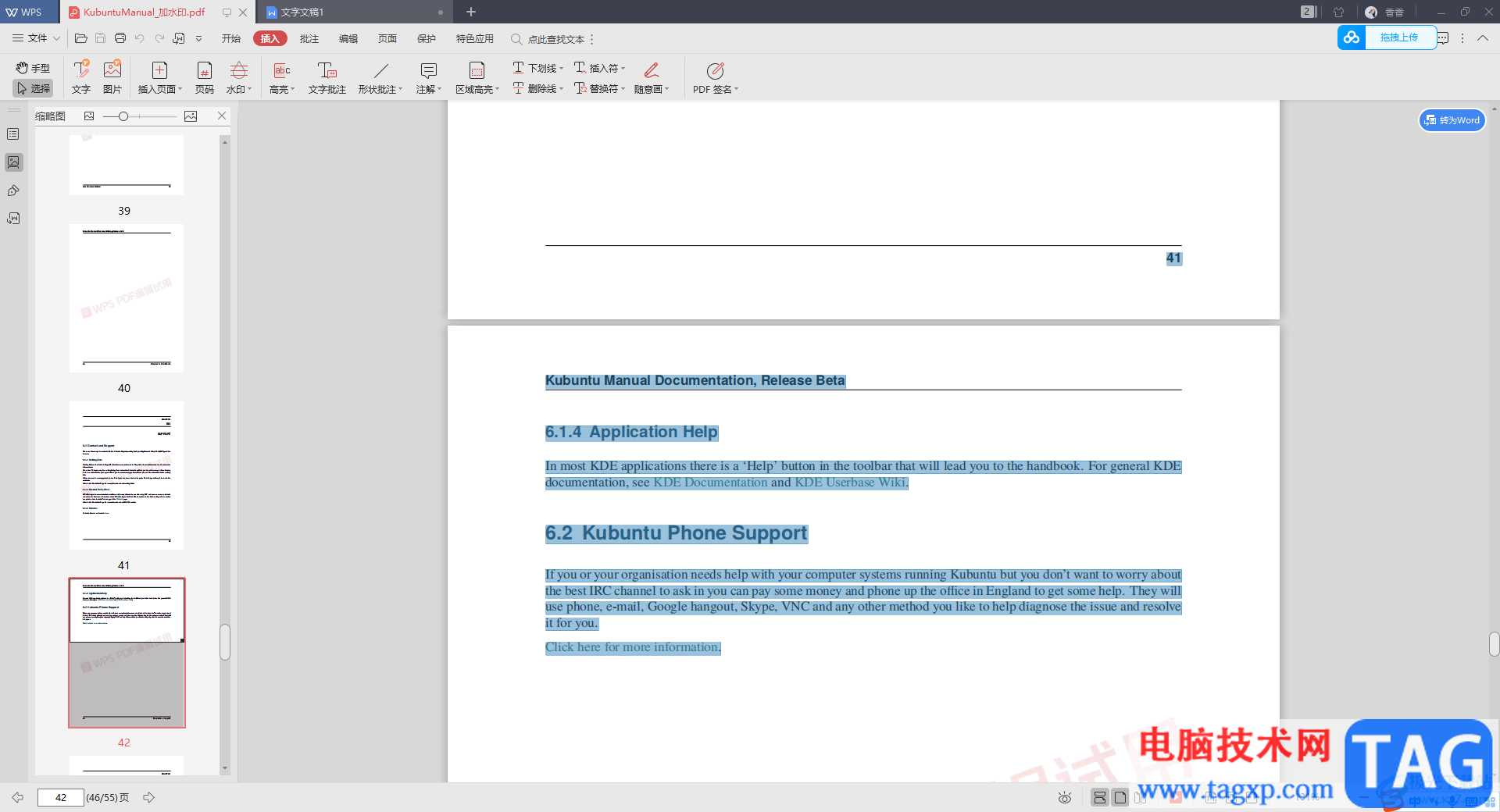The width and height of the screenshot is (1500, 812).
Task: Click the Undo arrow icon
Action: (139, 38)
